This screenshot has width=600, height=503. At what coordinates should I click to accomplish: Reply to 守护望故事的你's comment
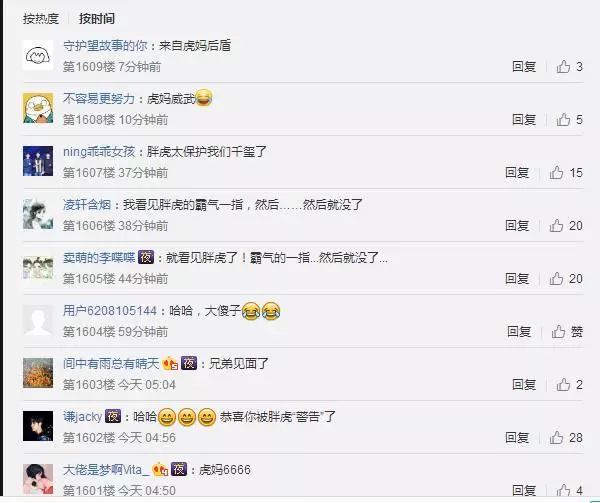pyautogui.click(x=524, y=67)
